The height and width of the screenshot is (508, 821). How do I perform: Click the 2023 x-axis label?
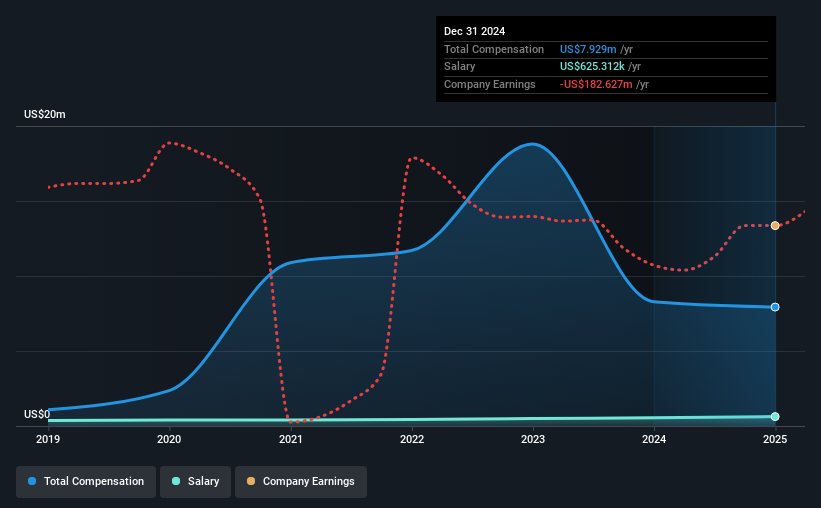[533, 439]
